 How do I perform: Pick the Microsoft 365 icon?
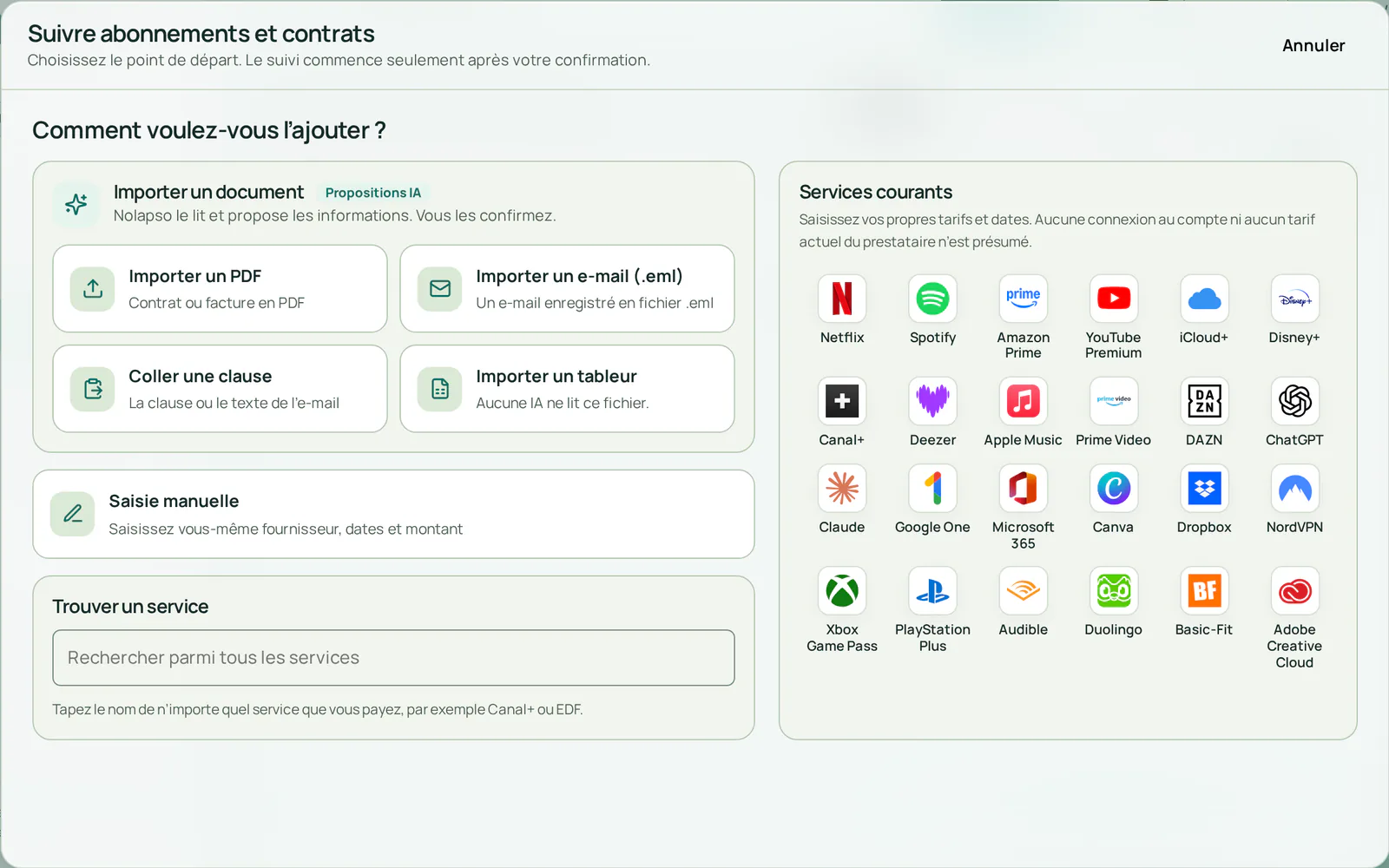(1023, 488)
